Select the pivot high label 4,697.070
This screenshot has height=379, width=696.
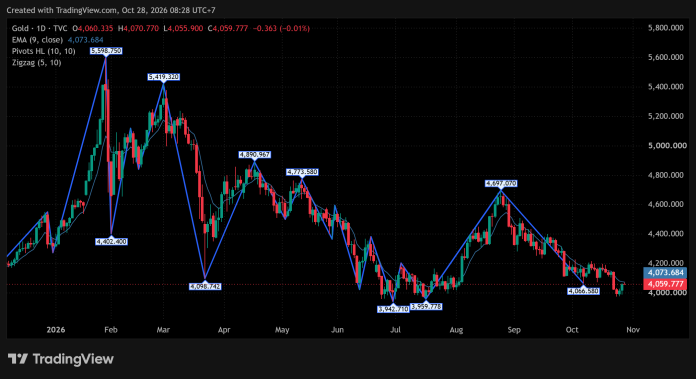point(501,183)
